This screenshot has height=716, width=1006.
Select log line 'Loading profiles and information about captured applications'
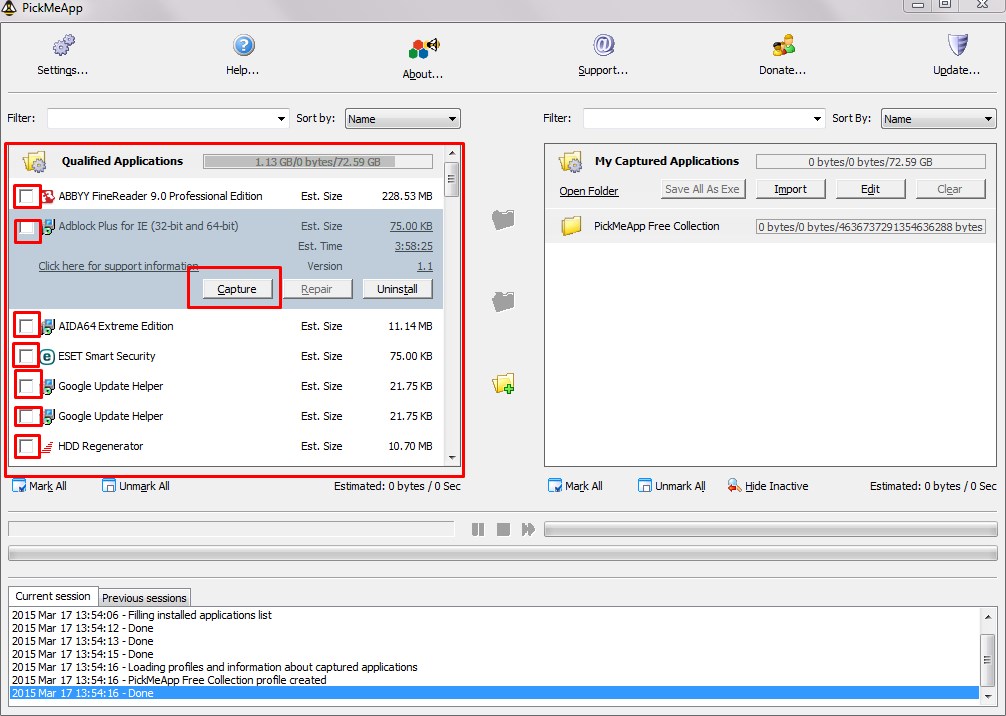tap(495, 667)
